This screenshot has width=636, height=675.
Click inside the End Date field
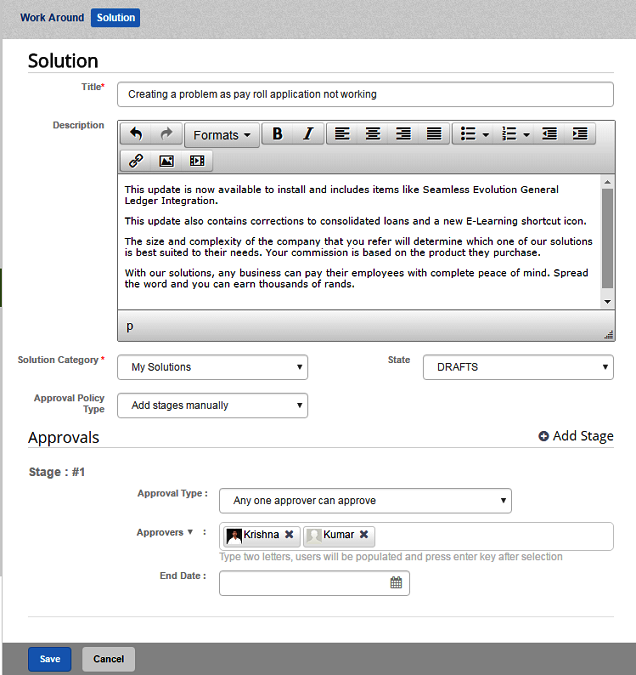point(314,583)
